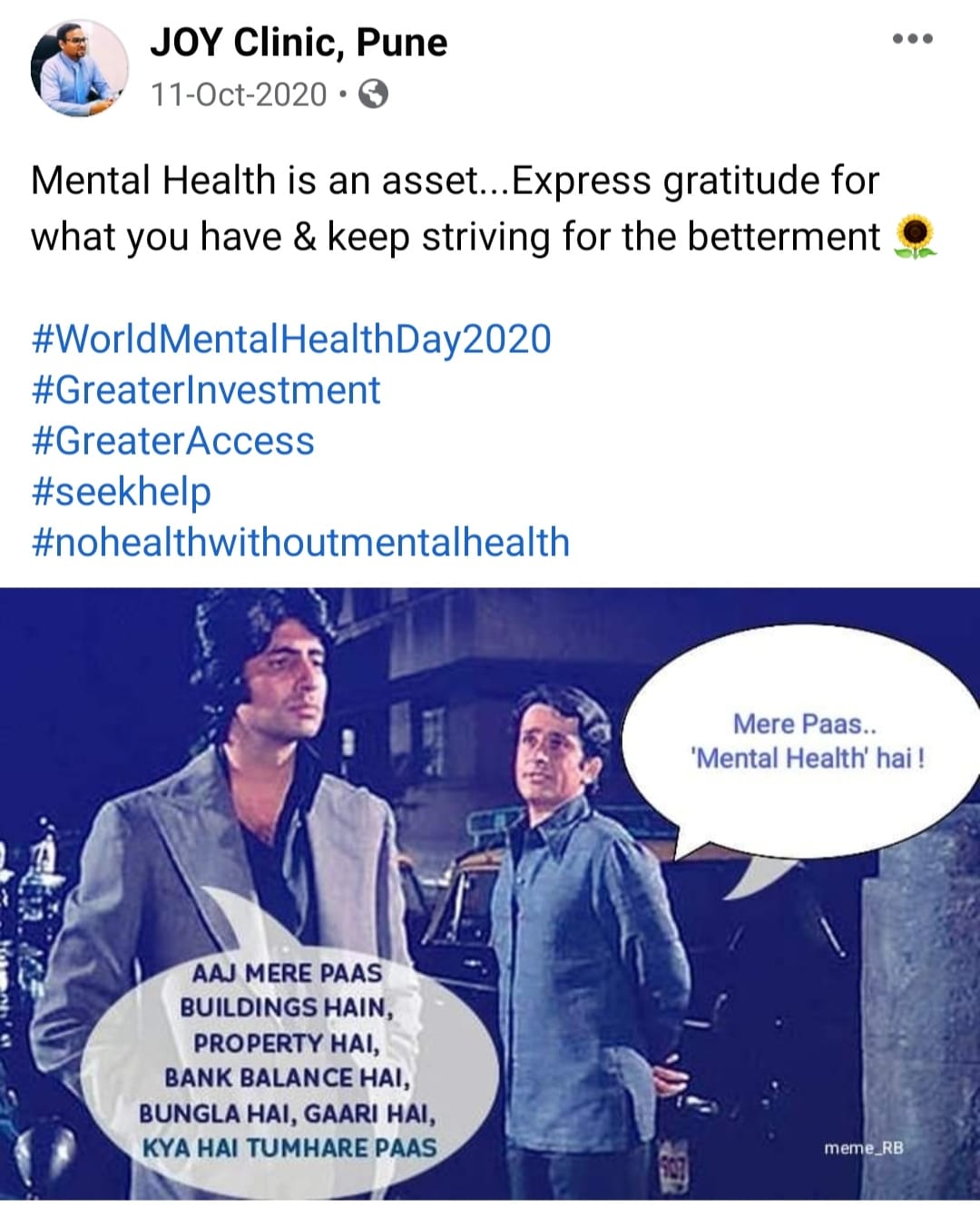The width and height of the screenshot is (980, 1208).
Task: Open the #nohealthwithoutmentalhealth hashtag
Action: pyautogui.click(x=300, y=543)
